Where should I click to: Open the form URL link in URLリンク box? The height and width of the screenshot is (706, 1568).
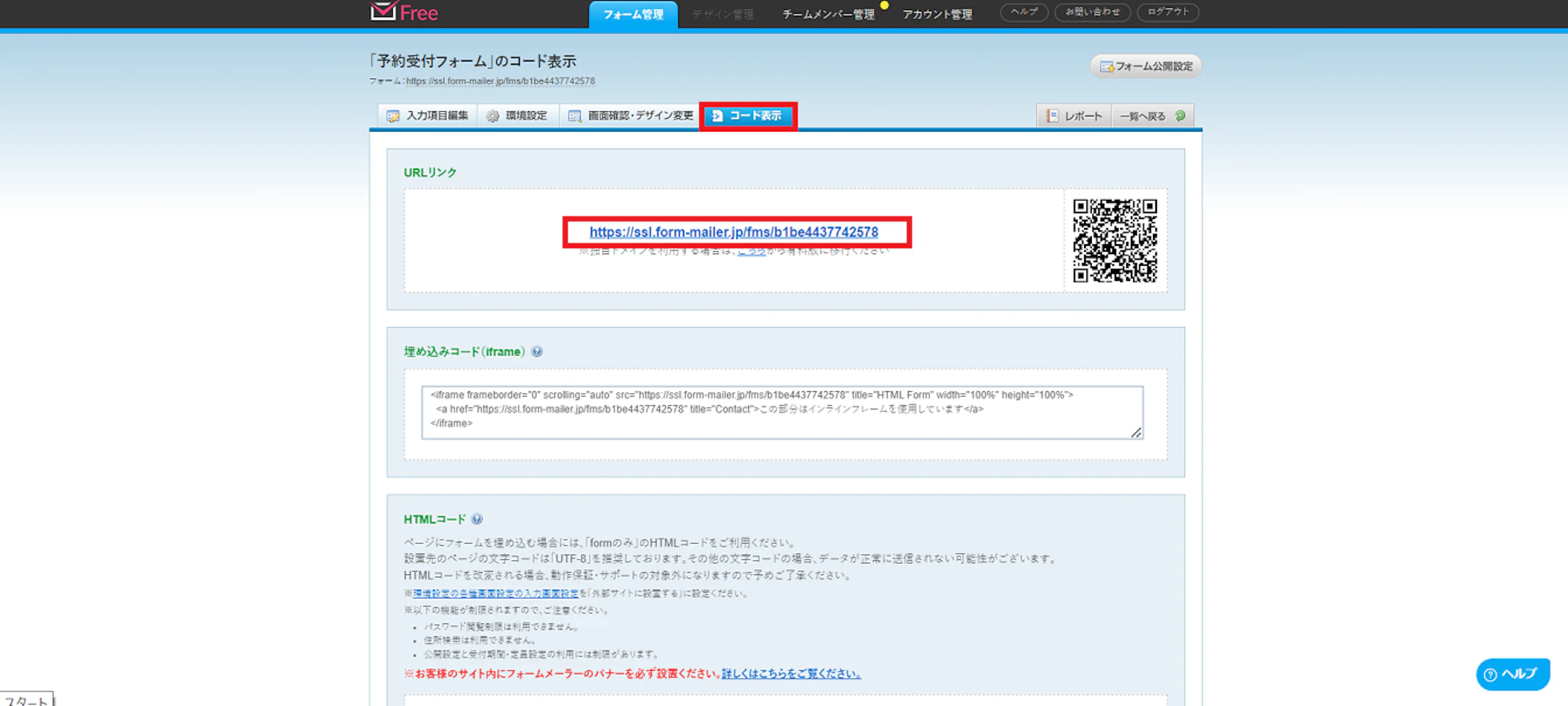[x=733, y=232]
